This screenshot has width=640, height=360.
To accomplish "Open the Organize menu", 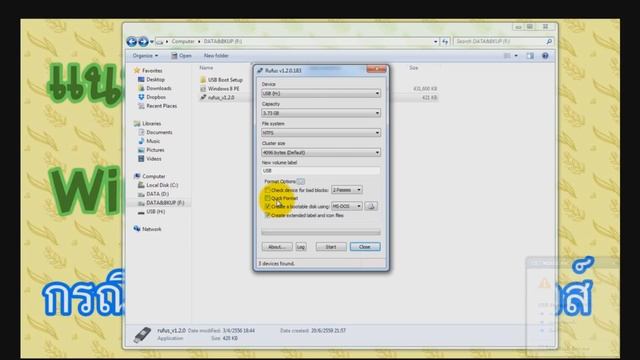I will (145, 56).
